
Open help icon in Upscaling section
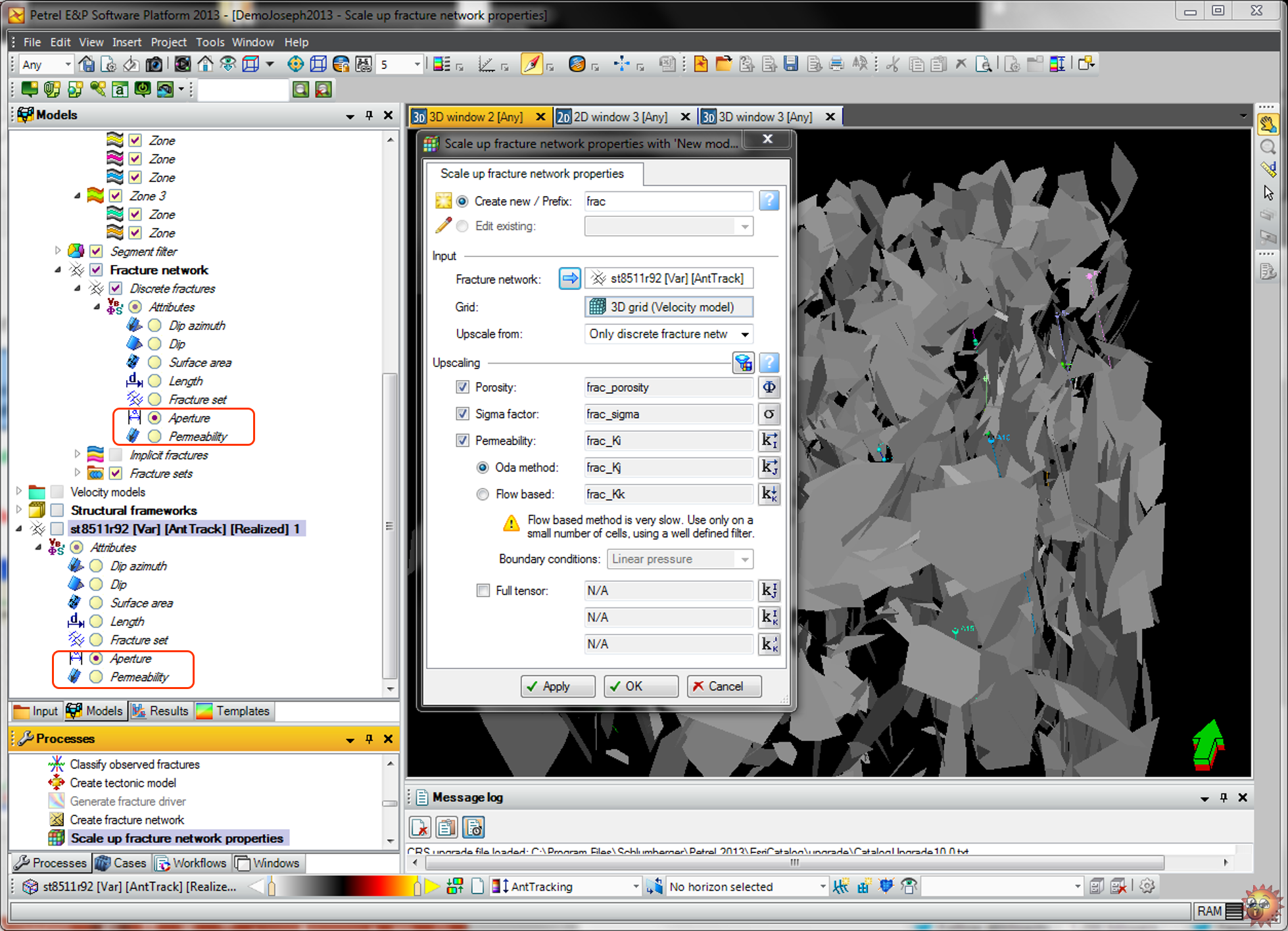pos(769,362)
